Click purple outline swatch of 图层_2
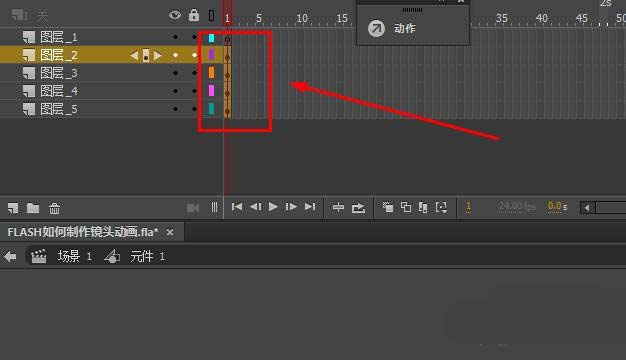The height and width of the screenshot is (360, 626). tap(212, 55)
